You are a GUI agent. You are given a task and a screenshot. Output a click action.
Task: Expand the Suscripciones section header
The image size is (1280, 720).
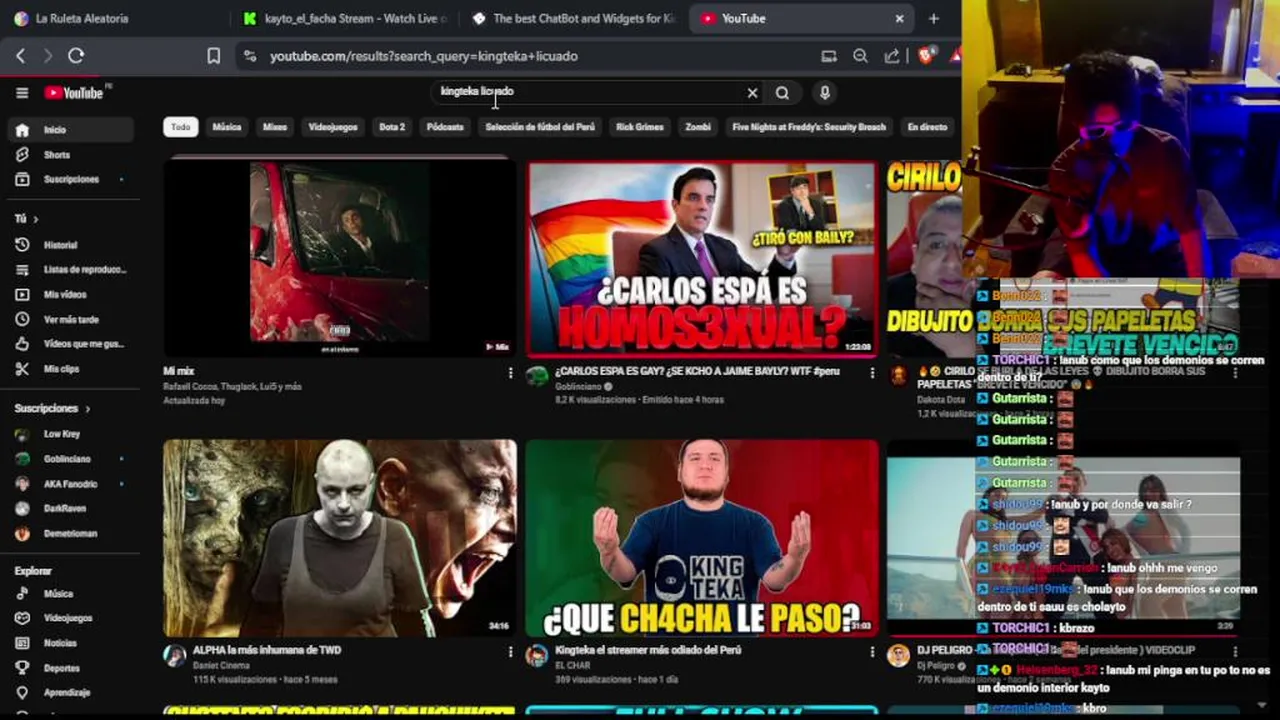[x=52, y=408]
